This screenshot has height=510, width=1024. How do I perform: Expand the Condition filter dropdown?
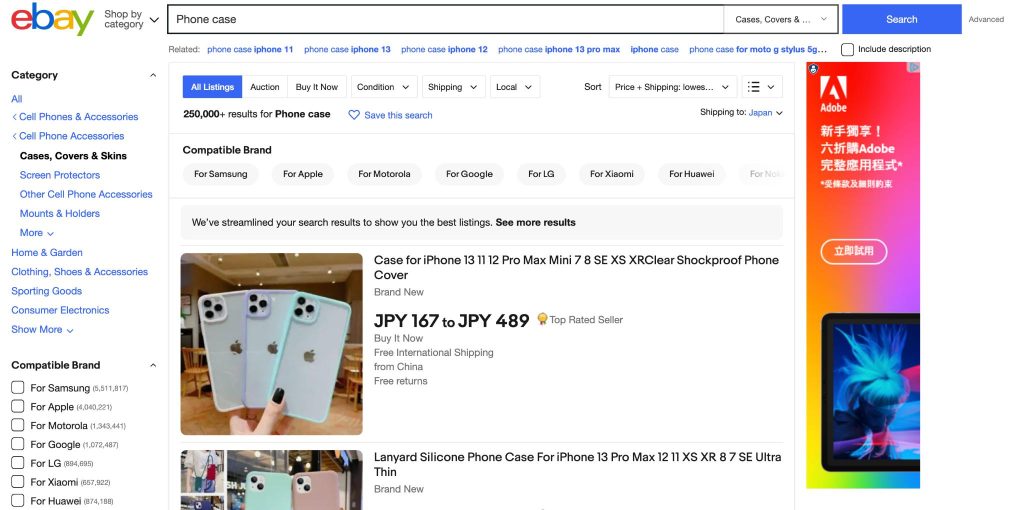tap(383, 87)
